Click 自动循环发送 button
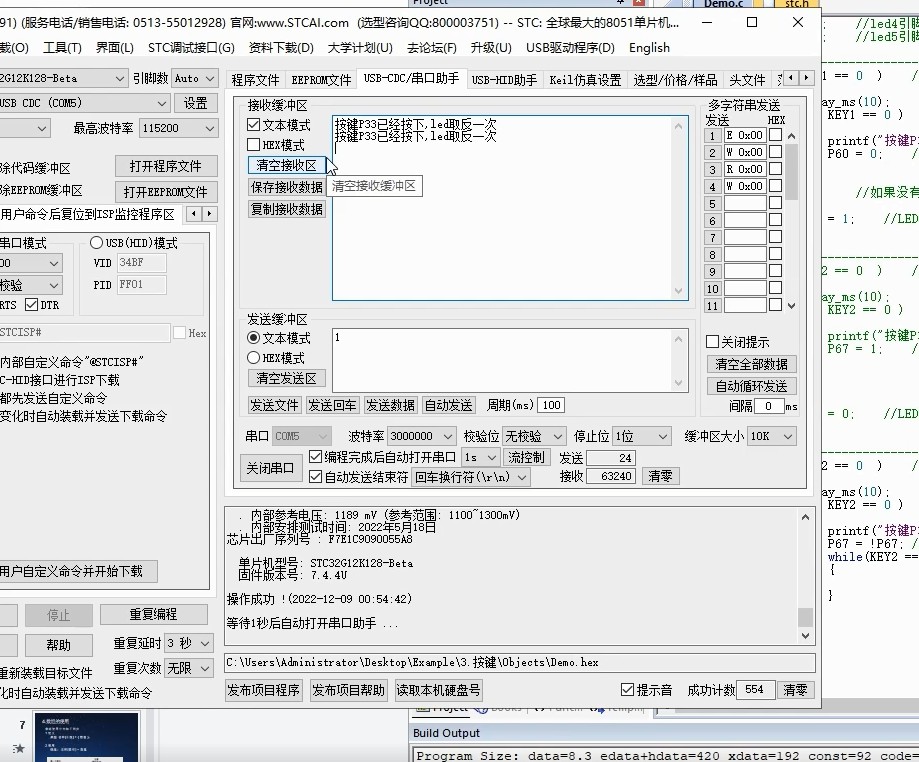This screenshot has width=919, height=762. [x=751, y=386]
